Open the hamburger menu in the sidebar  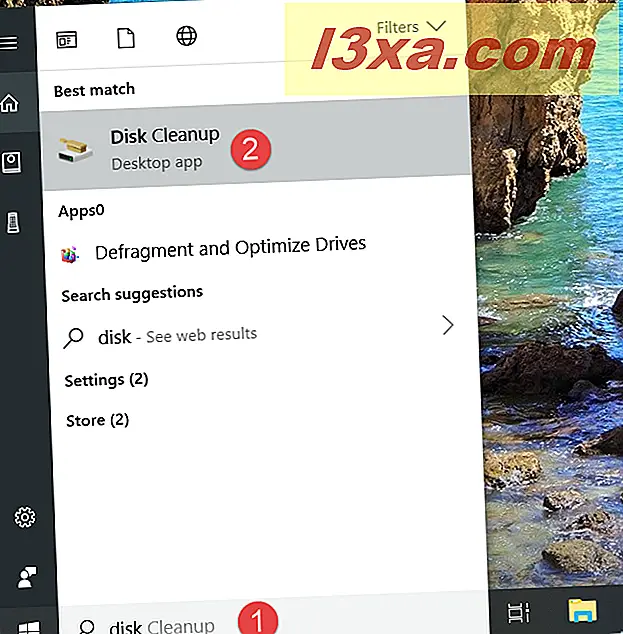point(9,42)
